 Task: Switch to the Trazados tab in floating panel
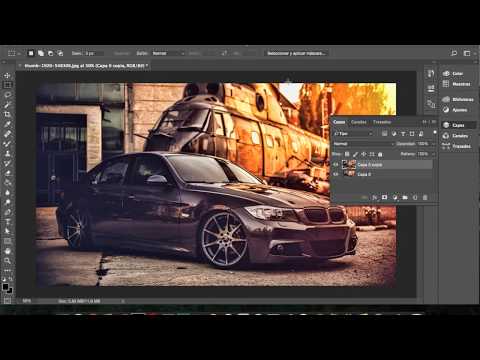(382, 122)
